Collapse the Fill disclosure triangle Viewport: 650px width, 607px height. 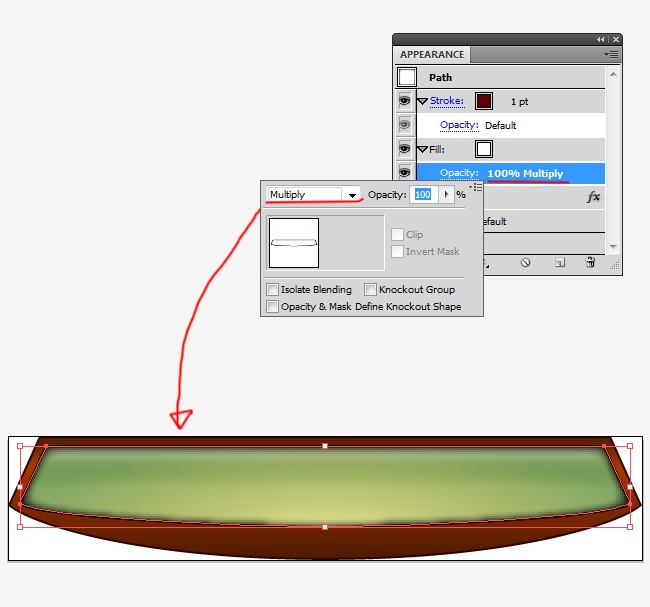[422, 149]
